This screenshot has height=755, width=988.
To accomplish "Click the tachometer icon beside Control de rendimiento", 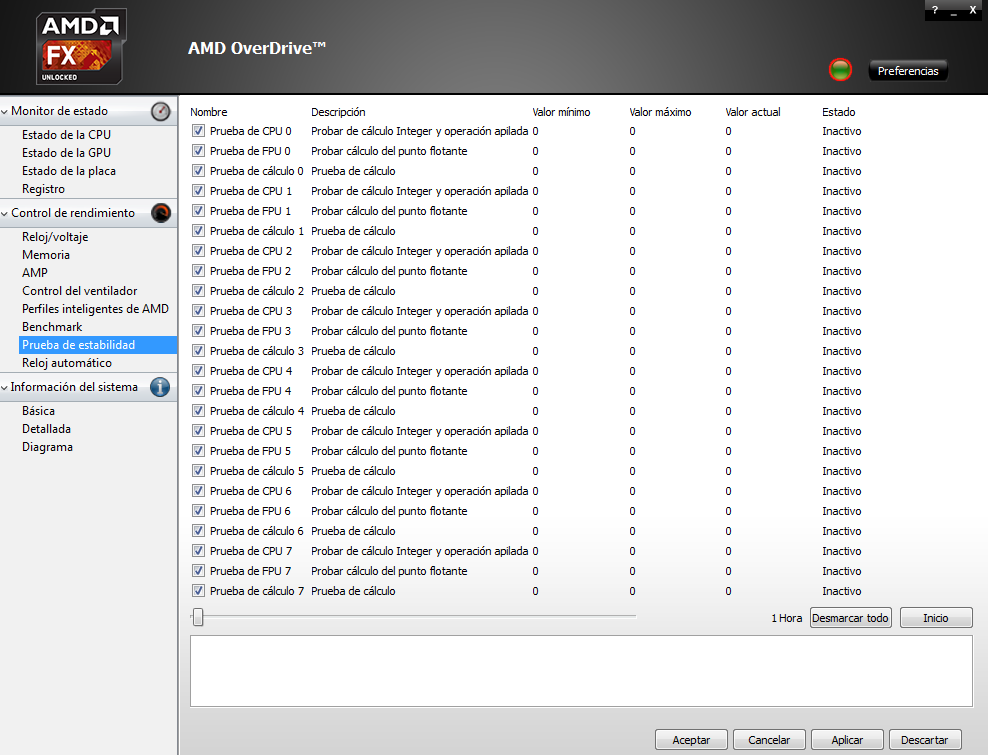I will click(x=161, y=213).
